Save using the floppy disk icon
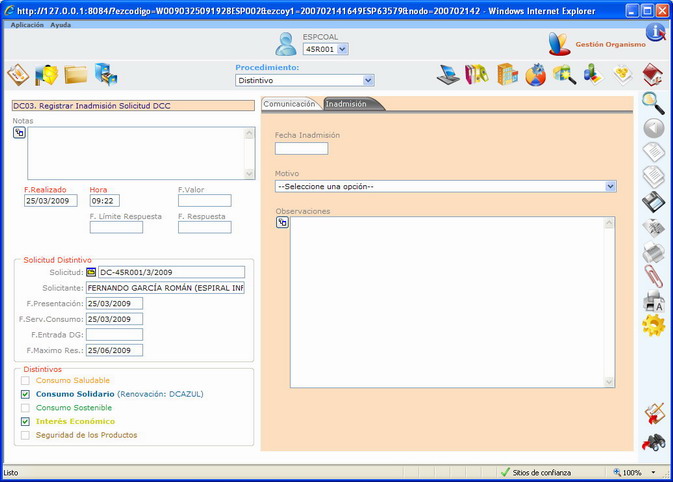673x482 pixels. tap(654, 202)
